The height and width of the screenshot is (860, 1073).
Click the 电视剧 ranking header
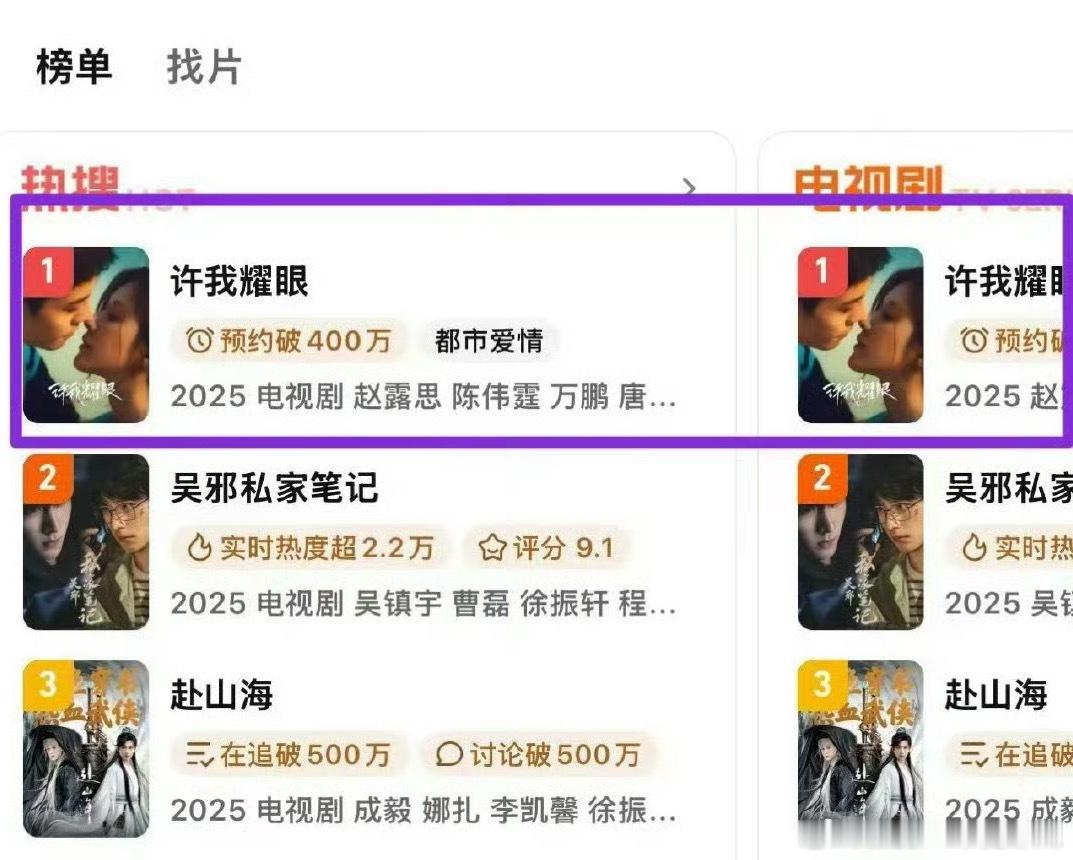869,187
